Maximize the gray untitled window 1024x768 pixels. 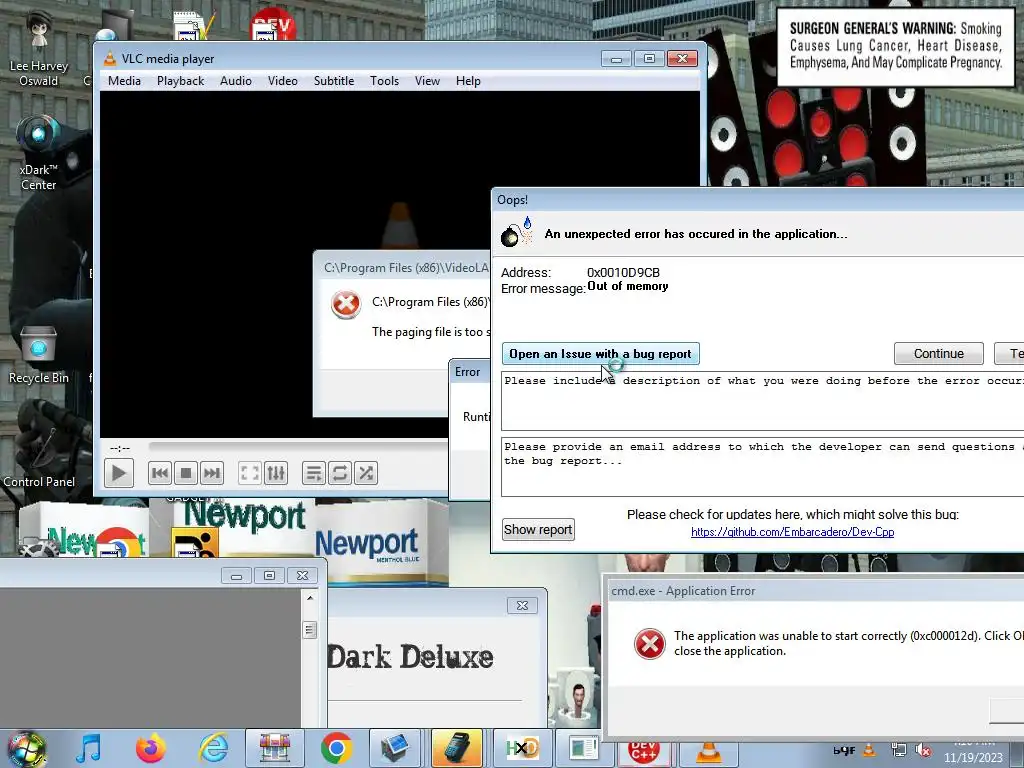269,575
